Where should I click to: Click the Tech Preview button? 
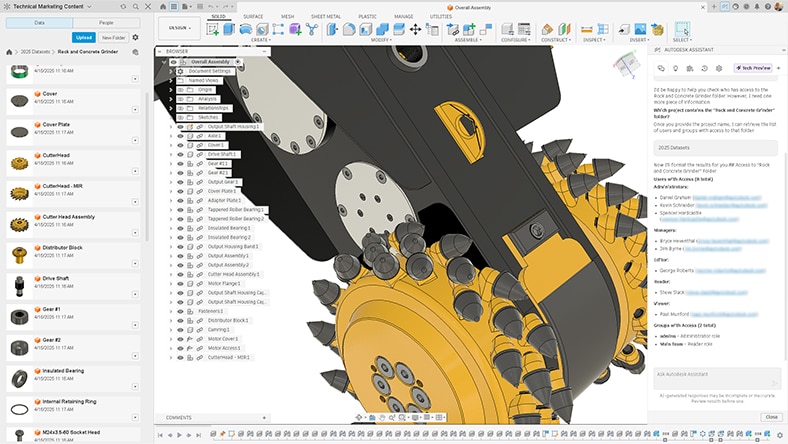point(753,68)
